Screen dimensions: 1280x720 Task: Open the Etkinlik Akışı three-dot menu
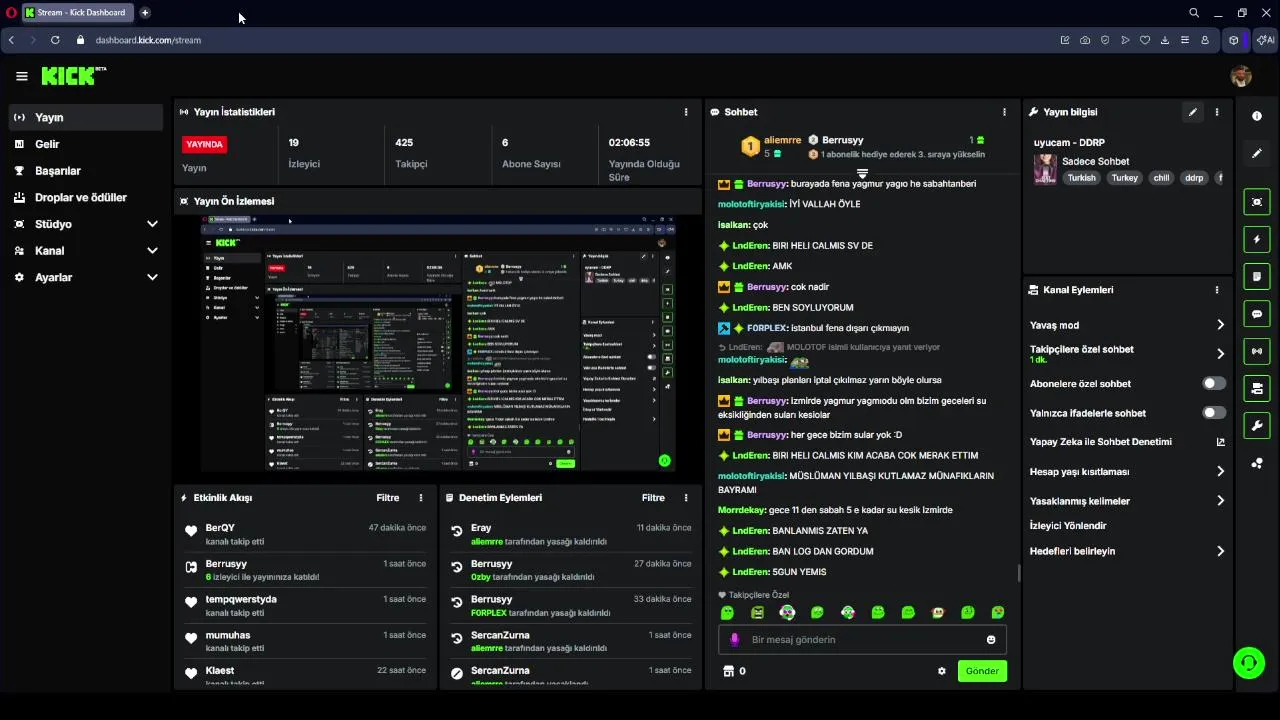tap(421, 498)
